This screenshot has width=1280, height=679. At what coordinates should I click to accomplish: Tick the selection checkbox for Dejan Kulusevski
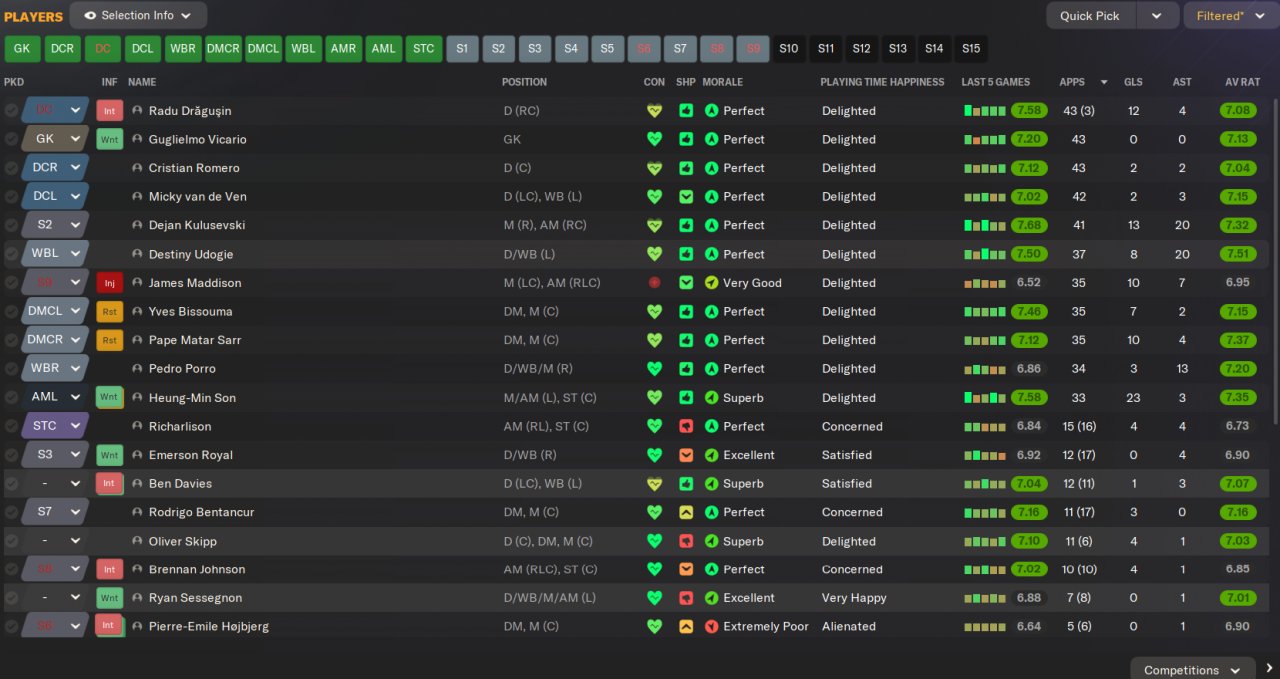[x=11, y=225]
